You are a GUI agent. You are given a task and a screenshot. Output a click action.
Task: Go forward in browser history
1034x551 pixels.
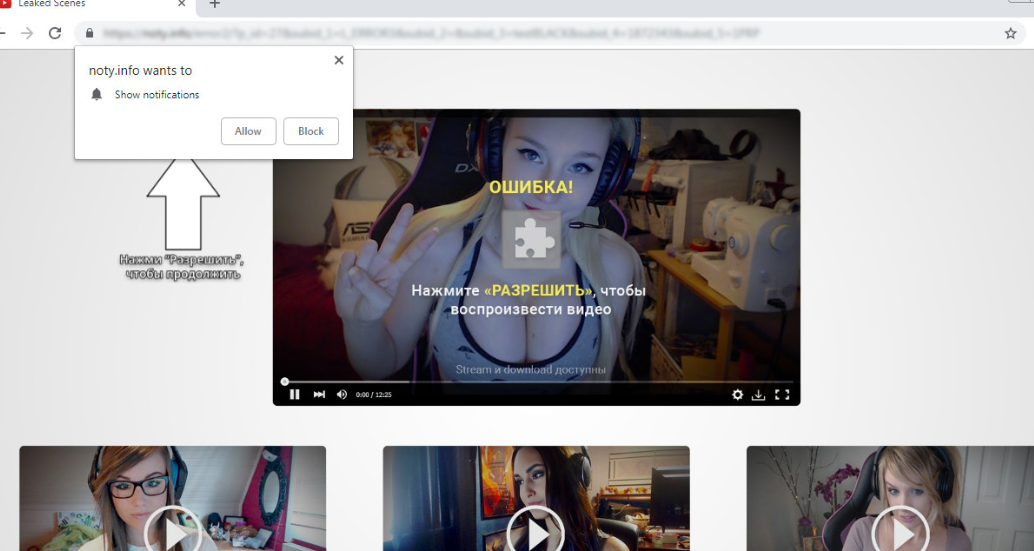point(27,33)
